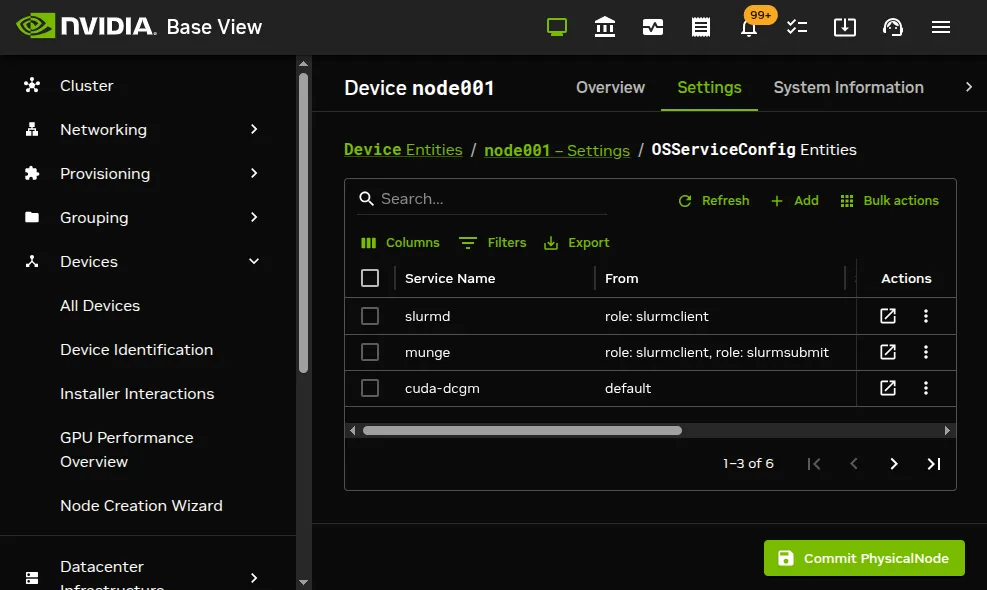This screenshot has width=987, height=590.
Task: Open the monitor icon in top bar
Action: (556, 27)
